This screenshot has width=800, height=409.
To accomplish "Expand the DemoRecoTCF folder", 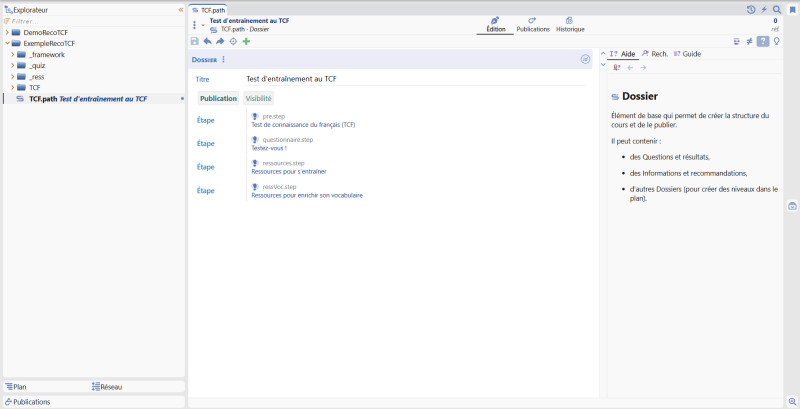I will coord(7,32).
